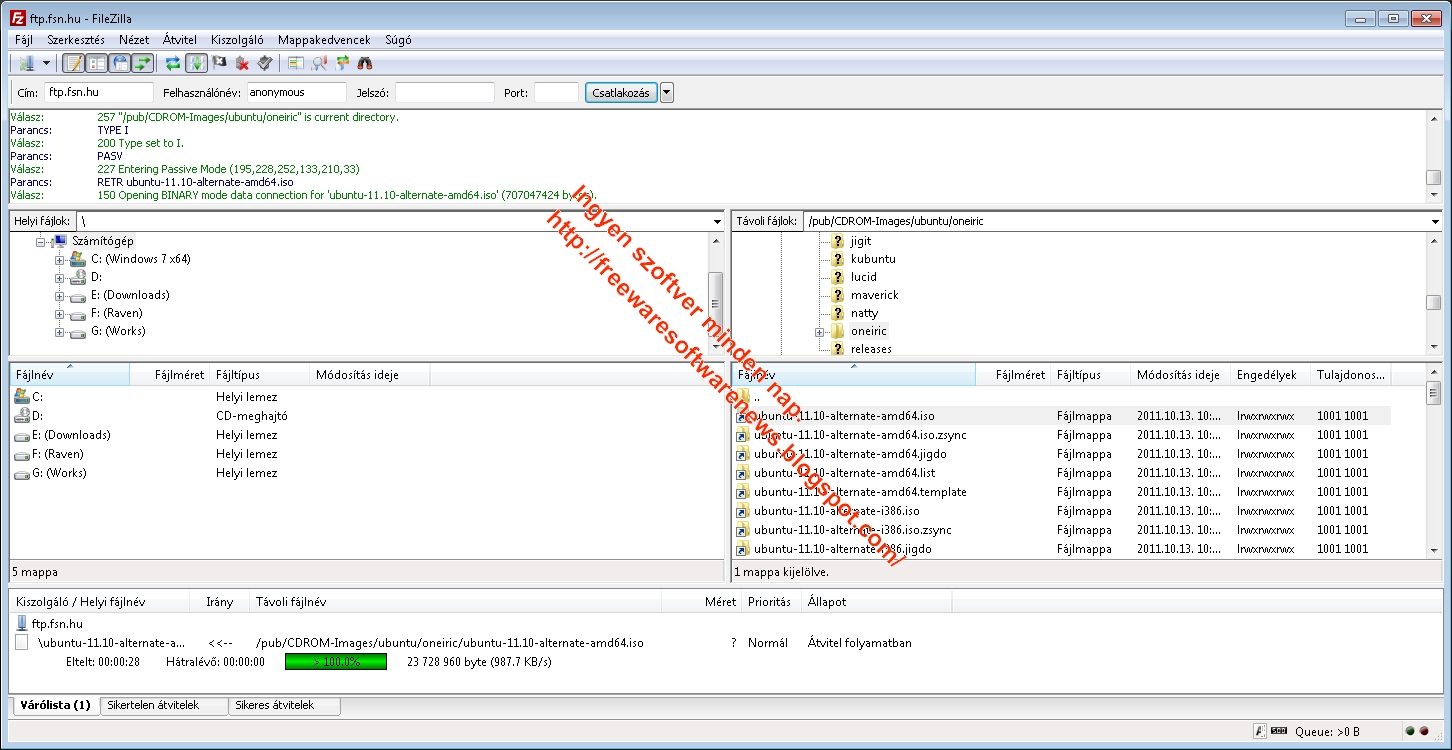The height and width of the screenshot is (750, 1452).
Task: Select kubuntu folder in remote tree
Action: click(x=873, y=259)
